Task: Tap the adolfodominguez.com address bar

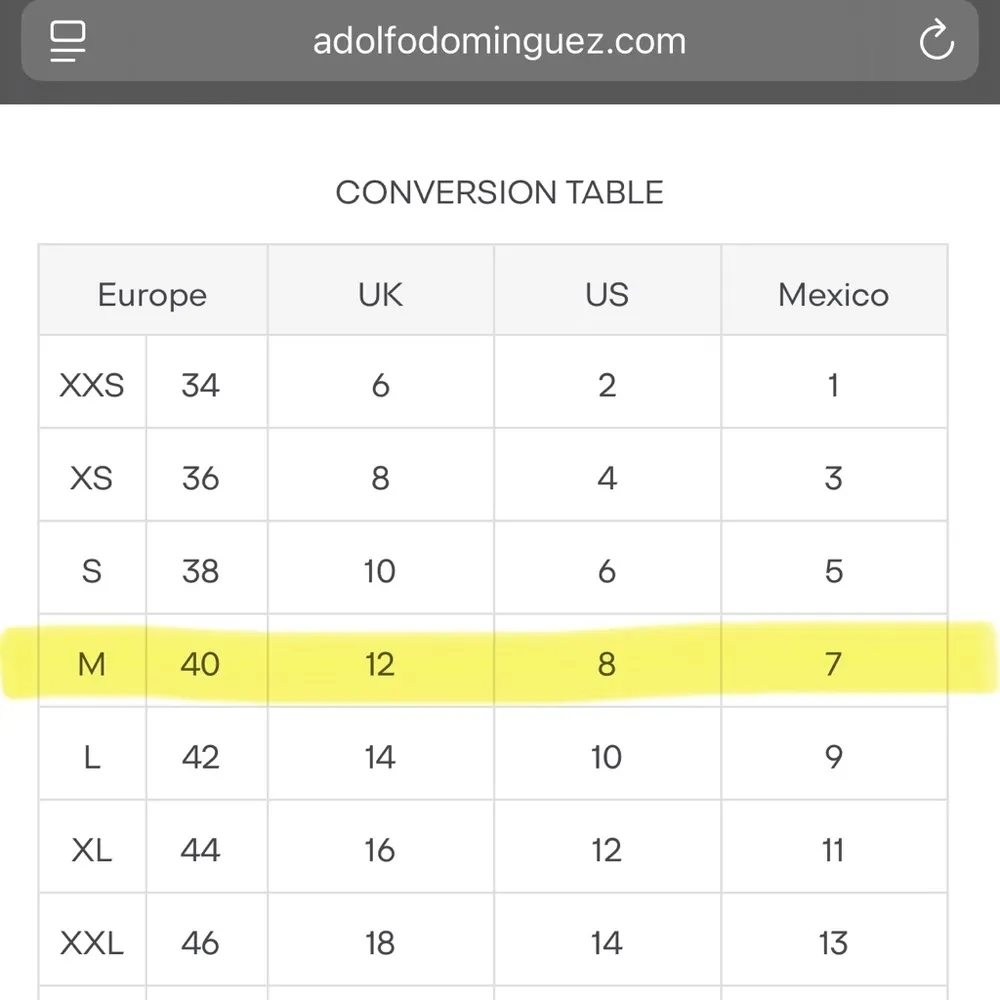Action: pyautogui.click(x=499, y=41)
